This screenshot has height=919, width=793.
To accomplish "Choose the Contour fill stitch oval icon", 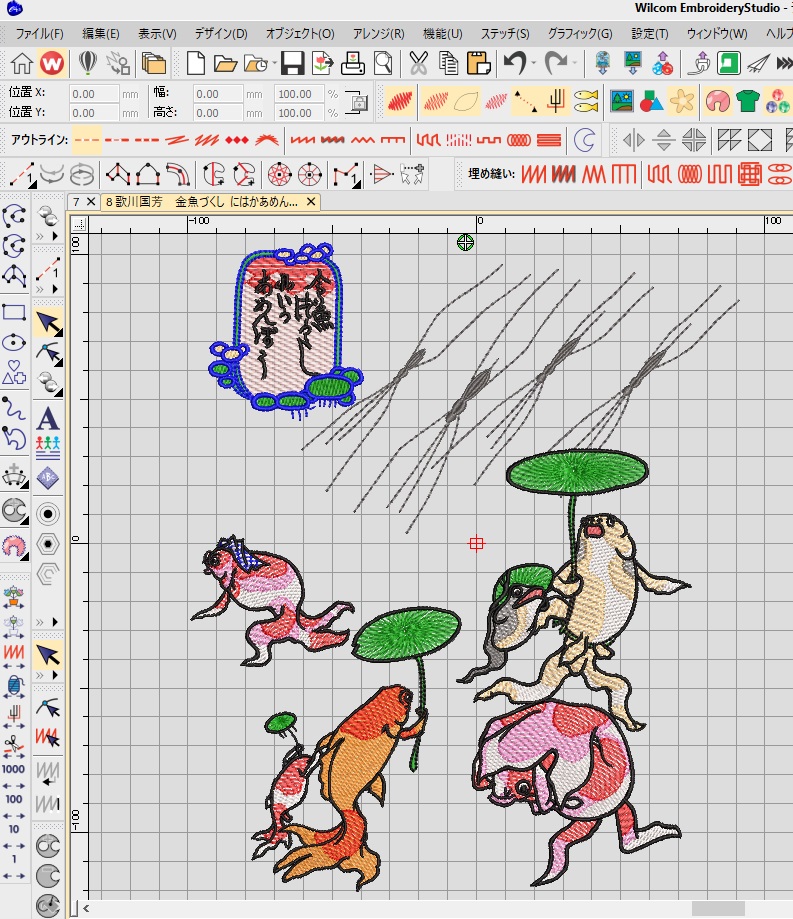I will pyautogui.click(x=689, y=174).
